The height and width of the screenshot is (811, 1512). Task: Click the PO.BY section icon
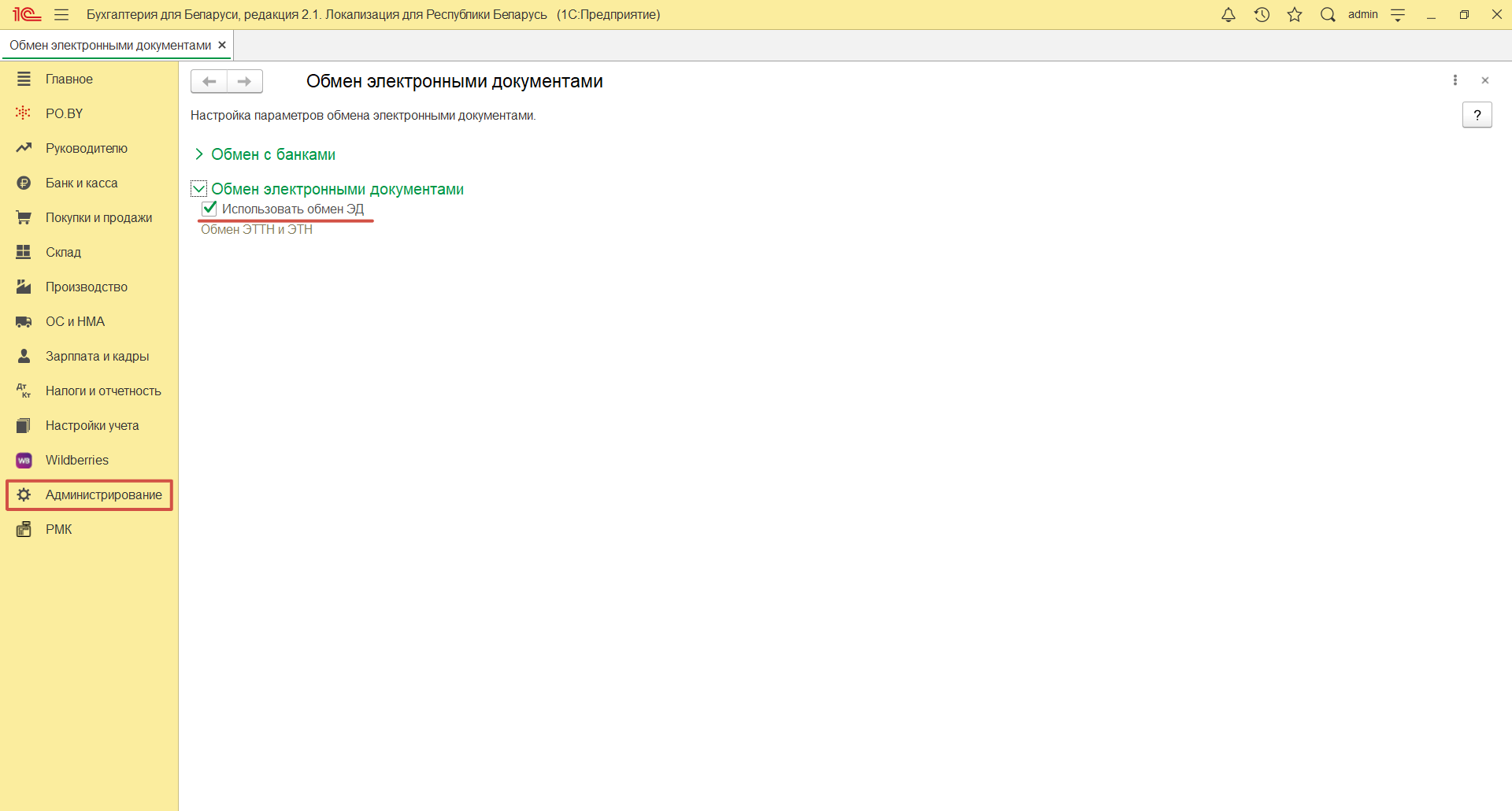coord(24,113)
